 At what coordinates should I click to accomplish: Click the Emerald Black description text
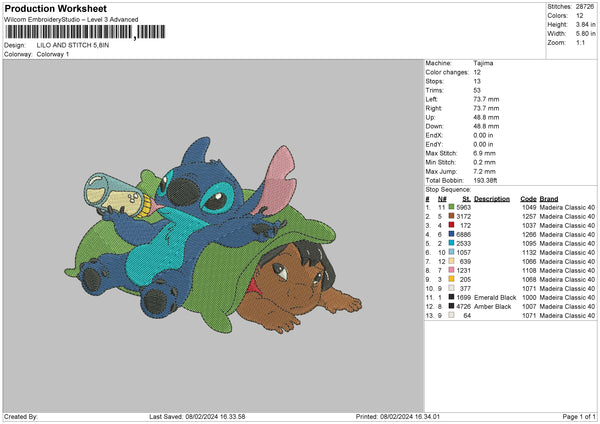coord(495,297)
